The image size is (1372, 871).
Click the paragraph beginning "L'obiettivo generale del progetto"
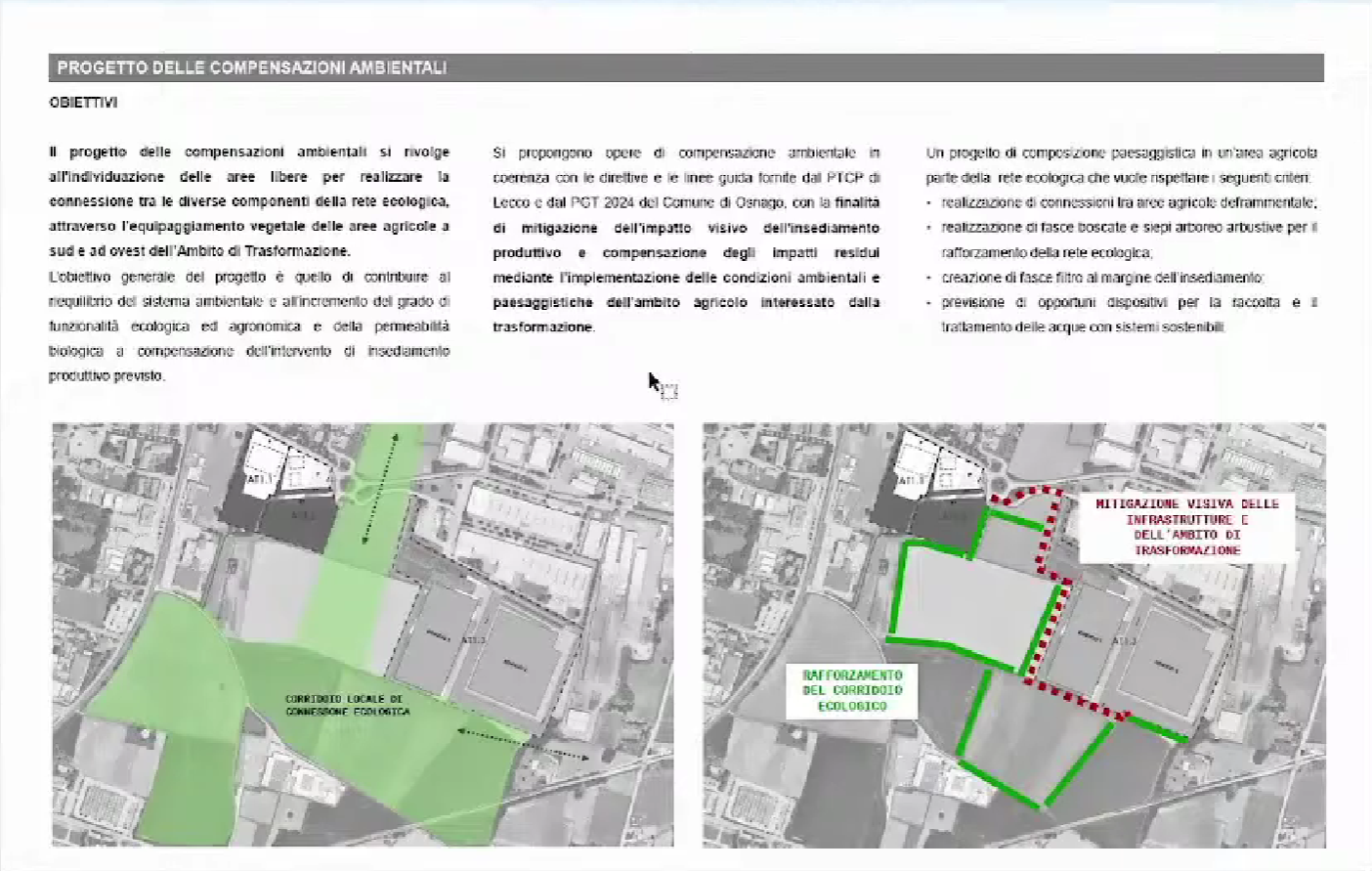point(249,327)
